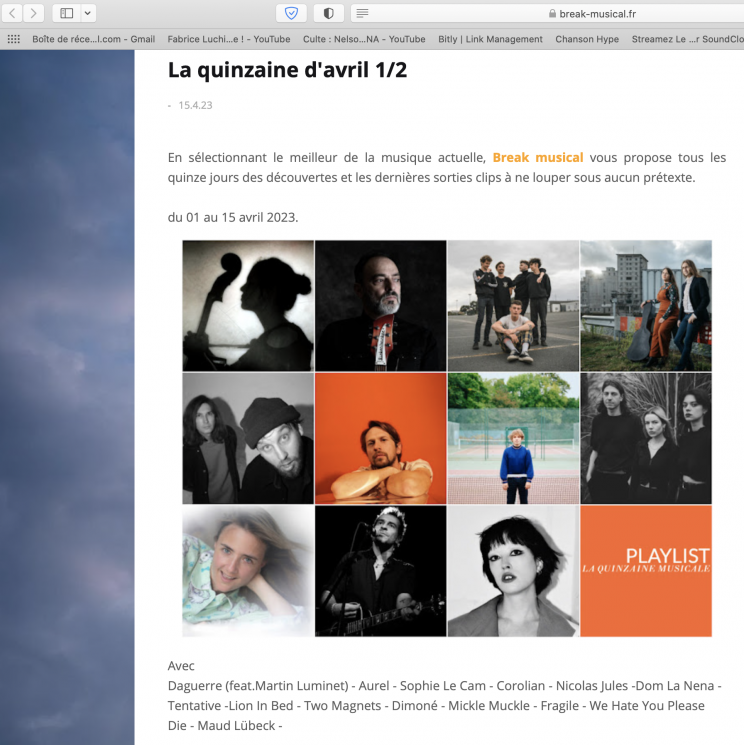744x745 pixels.
Task: Click the dark trio portrait photo
Action: click(x=646, y=438)
